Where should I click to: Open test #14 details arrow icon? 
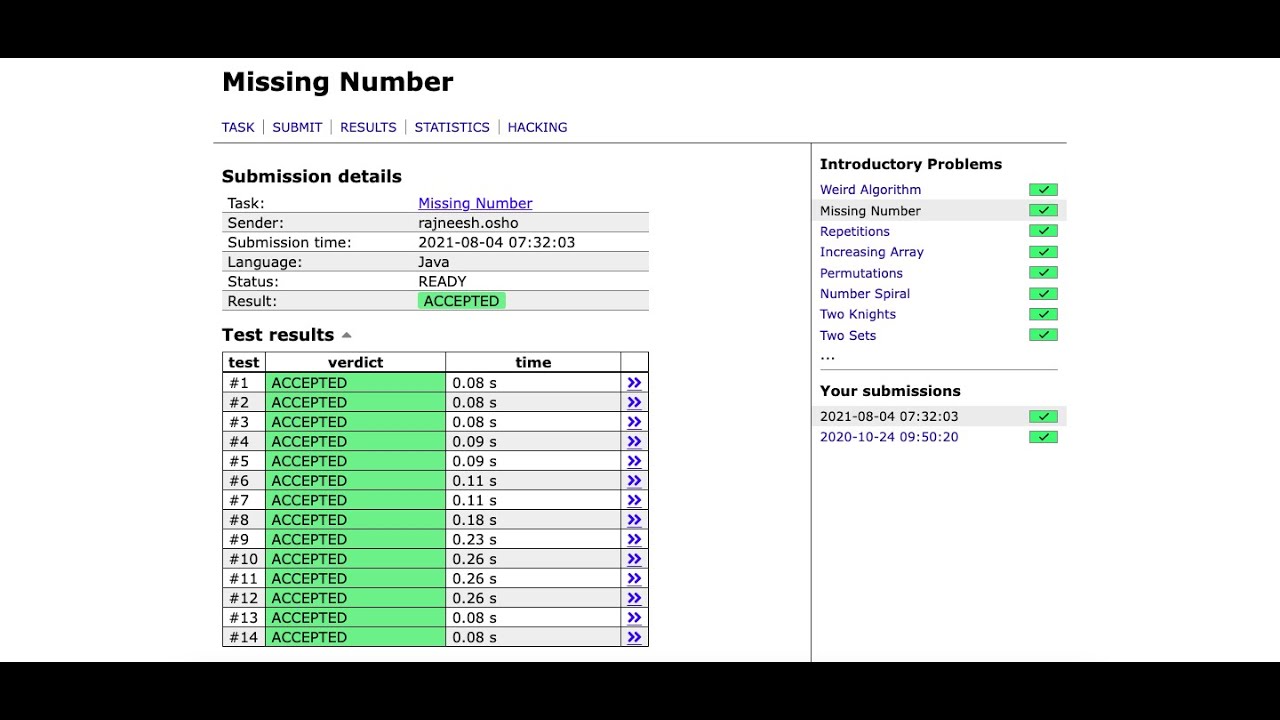tap(634, 637)
